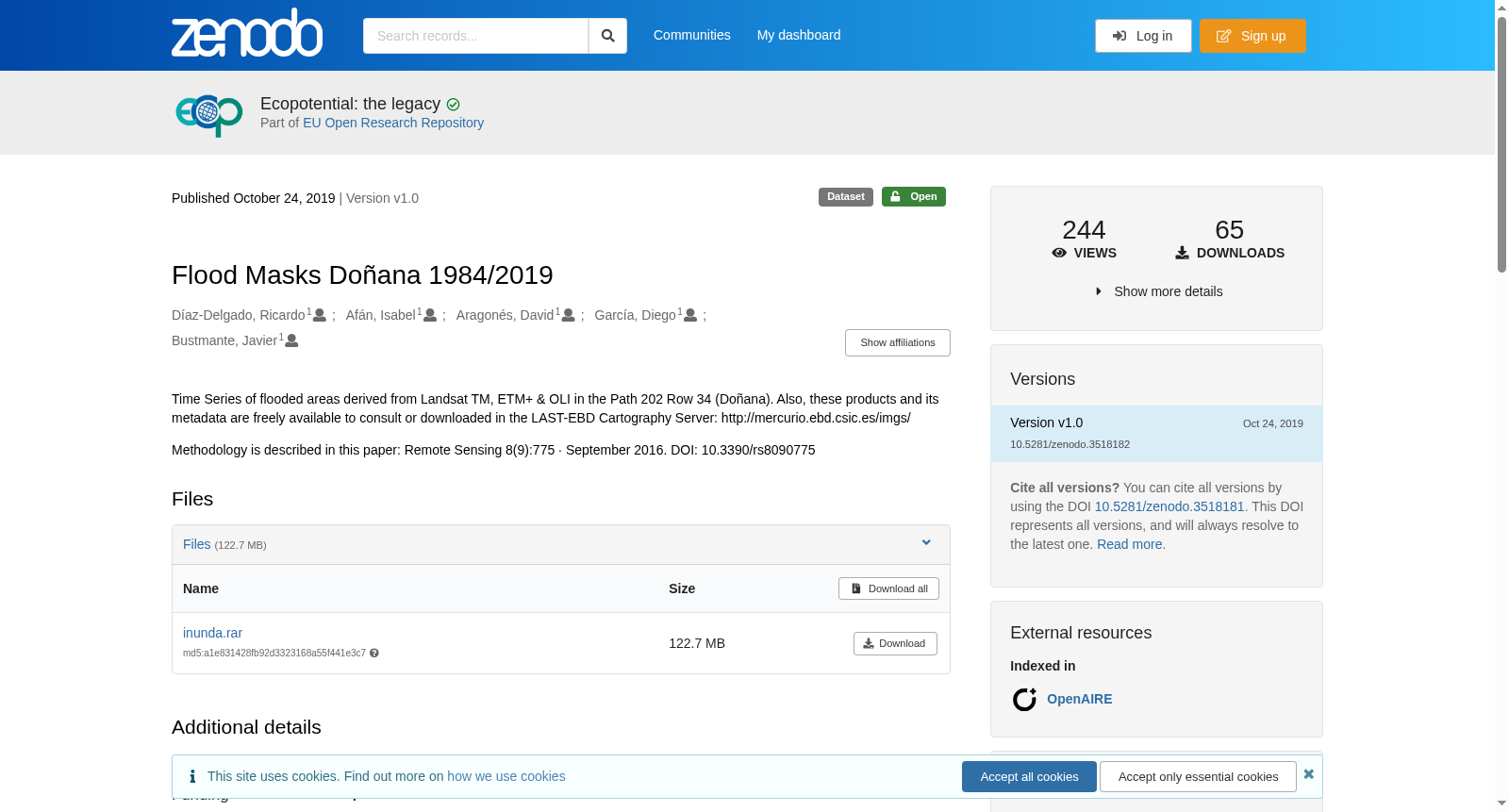Click the verified checkmark beside Ecopotential title
Viewport: 1509px width, 812px height.
[454, 105]
